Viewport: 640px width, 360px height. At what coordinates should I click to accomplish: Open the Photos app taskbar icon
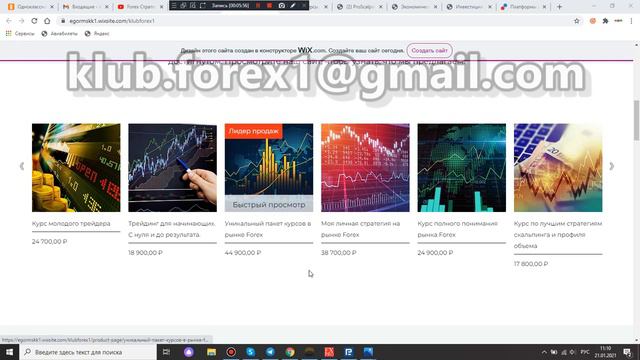click(x=369, y=352)
